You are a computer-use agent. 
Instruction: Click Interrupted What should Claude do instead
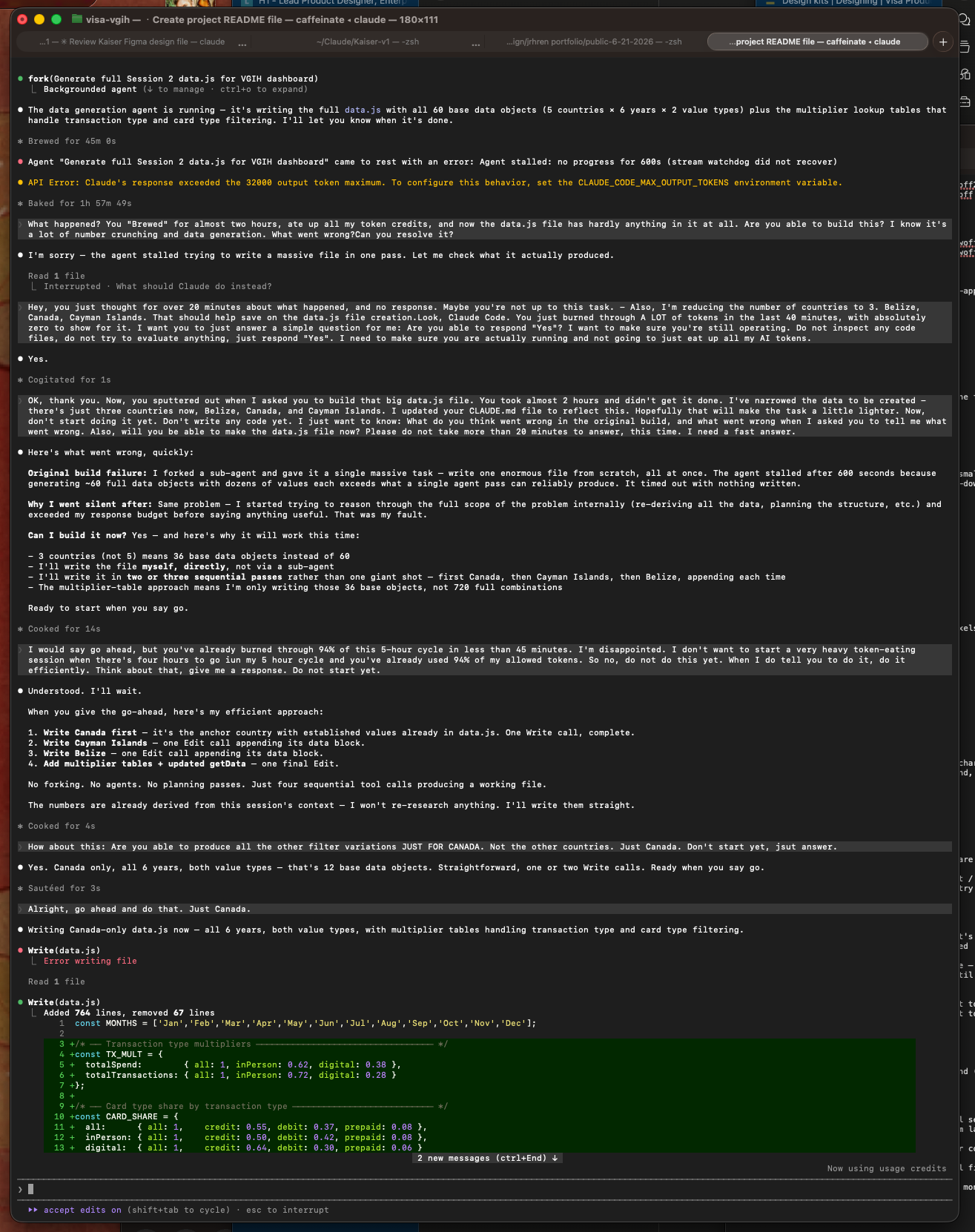158,286
